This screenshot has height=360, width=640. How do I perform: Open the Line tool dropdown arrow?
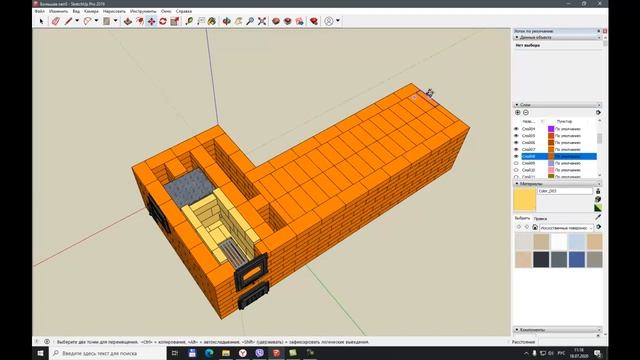(77, 21)
